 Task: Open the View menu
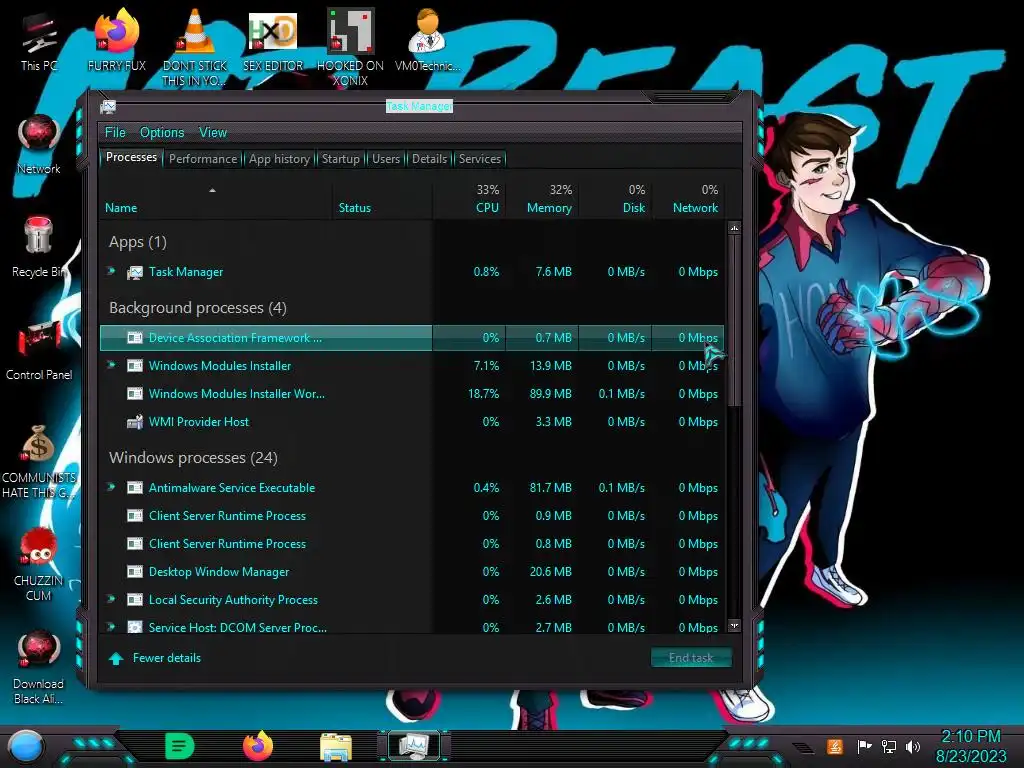(x=213, y=133)
